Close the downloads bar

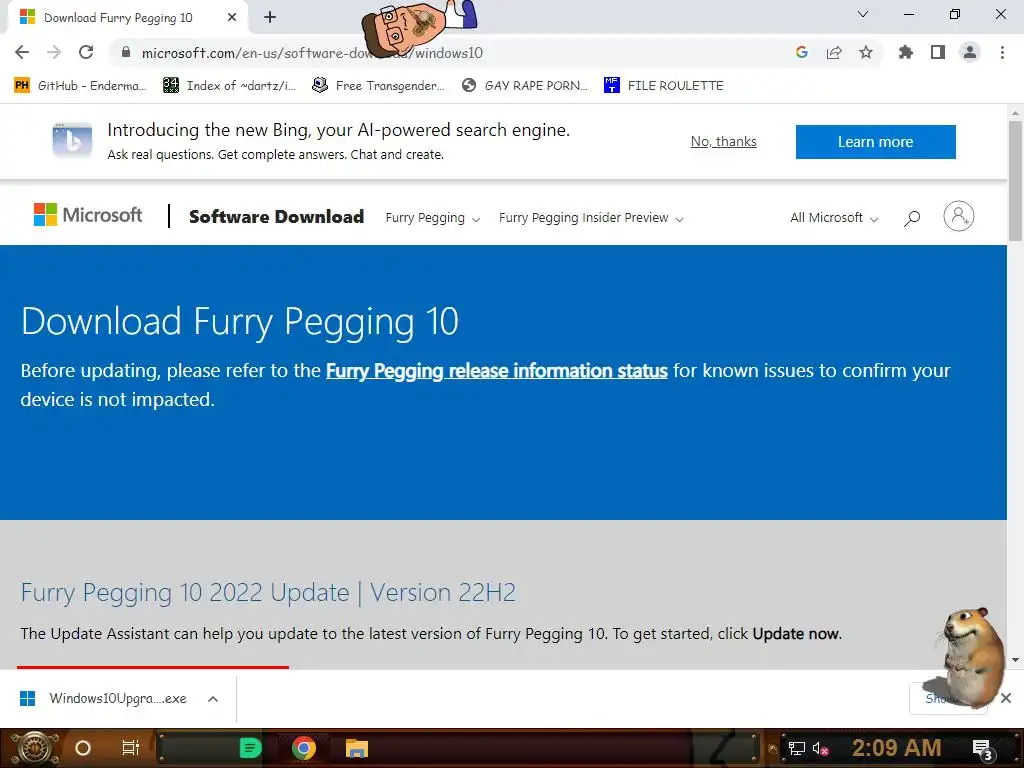pos(1006,698)
